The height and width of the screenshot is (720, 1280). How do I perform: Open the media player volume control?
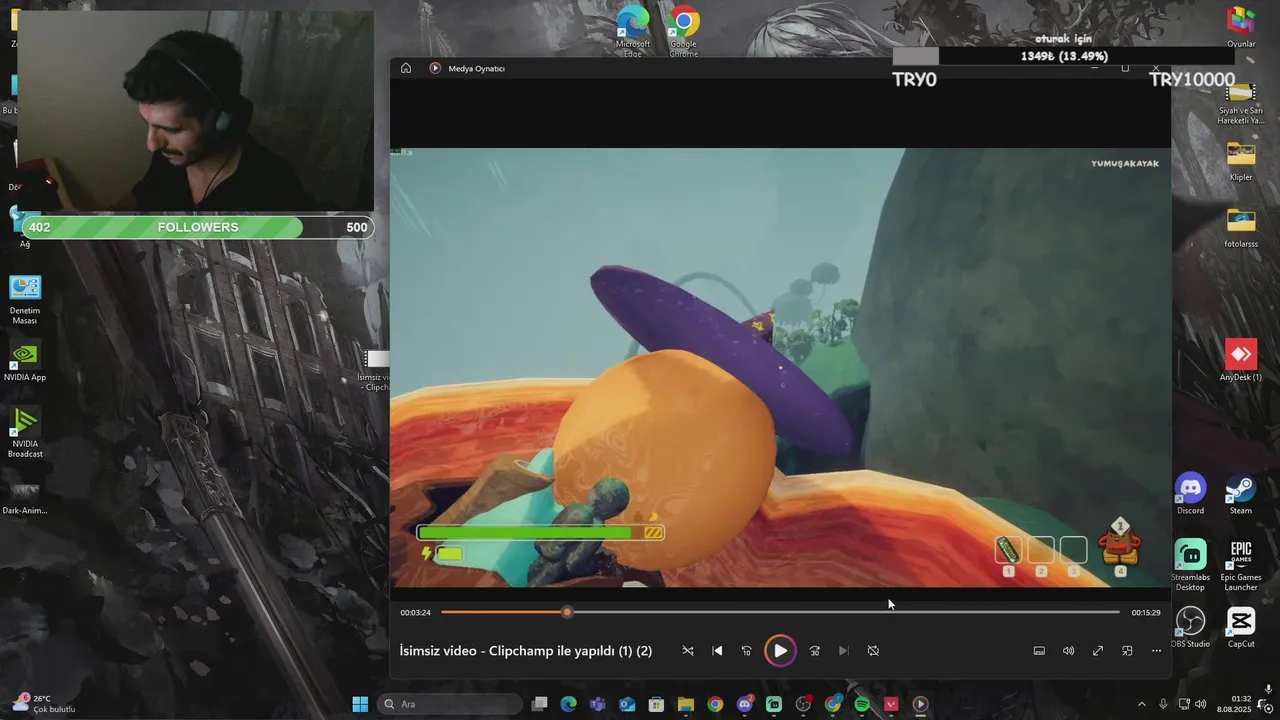click(1068, 651)
